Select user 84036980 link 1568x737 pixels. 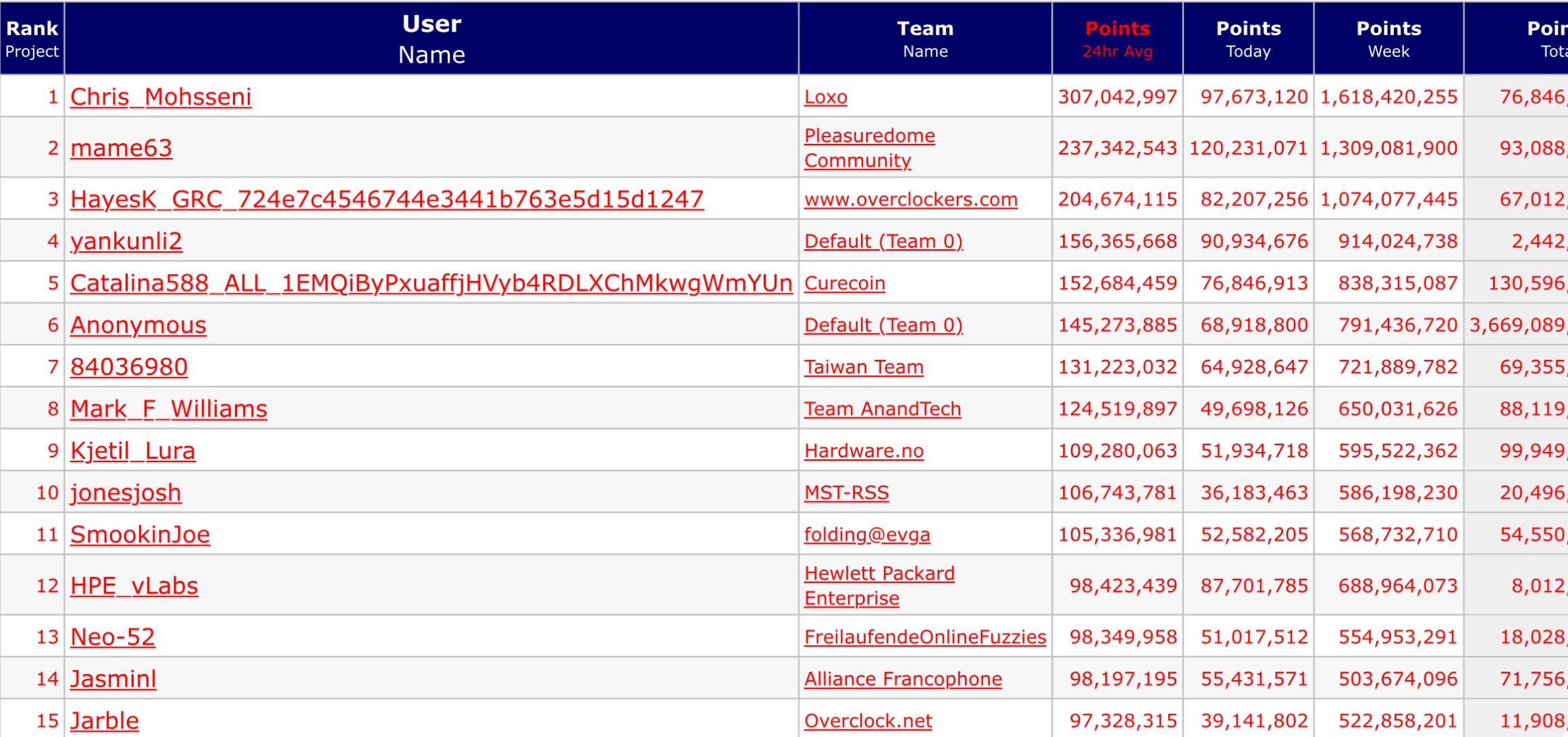[x=129, y=367]
